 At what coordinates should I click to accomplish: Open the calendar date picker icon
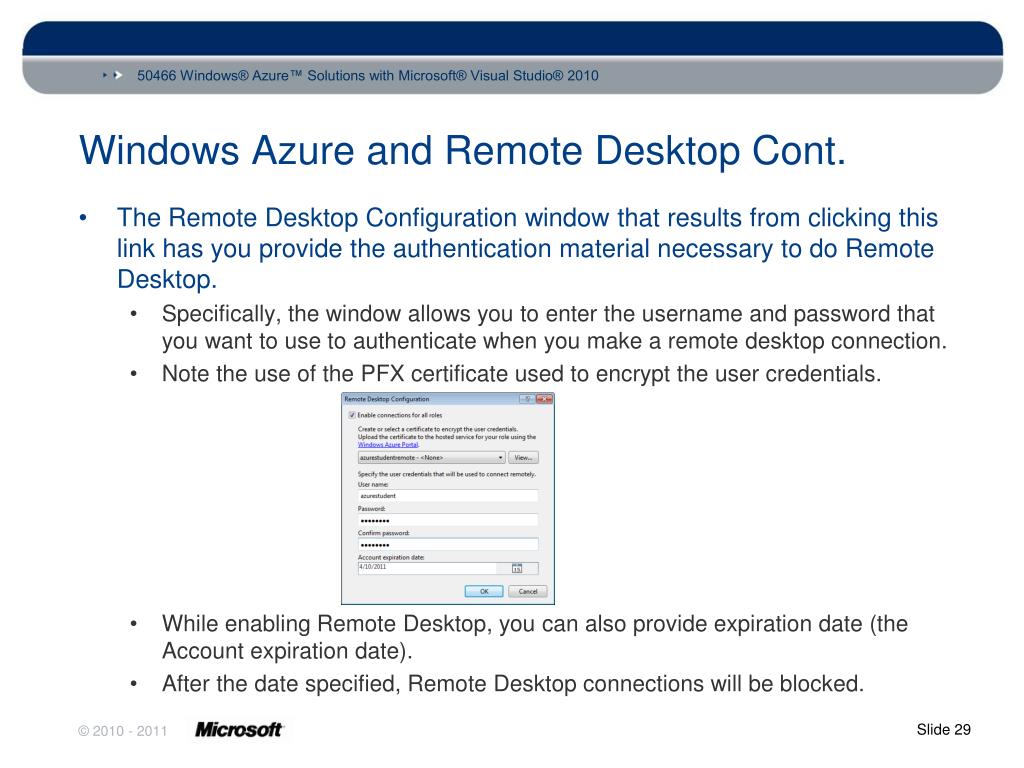tap(517, 568)
